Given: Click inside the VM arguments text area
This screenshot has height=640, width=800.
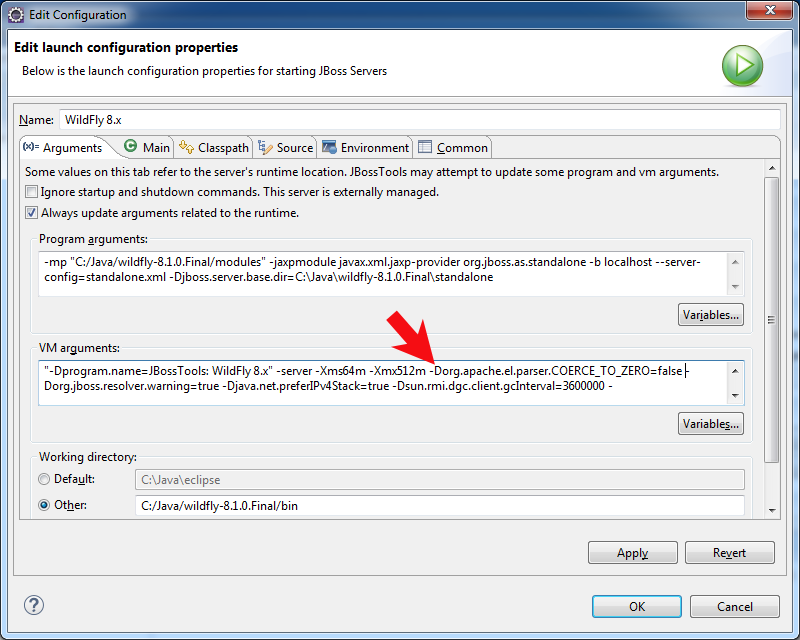Looking at the screenshot, I should pos(383,383).
